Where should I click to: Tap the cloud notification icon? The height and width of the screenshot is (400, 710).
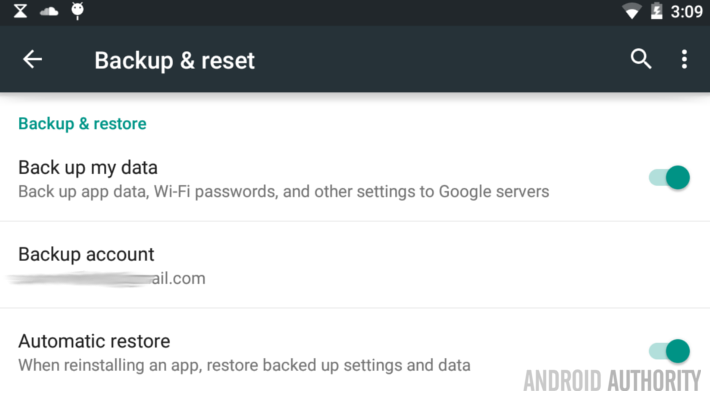48,11
